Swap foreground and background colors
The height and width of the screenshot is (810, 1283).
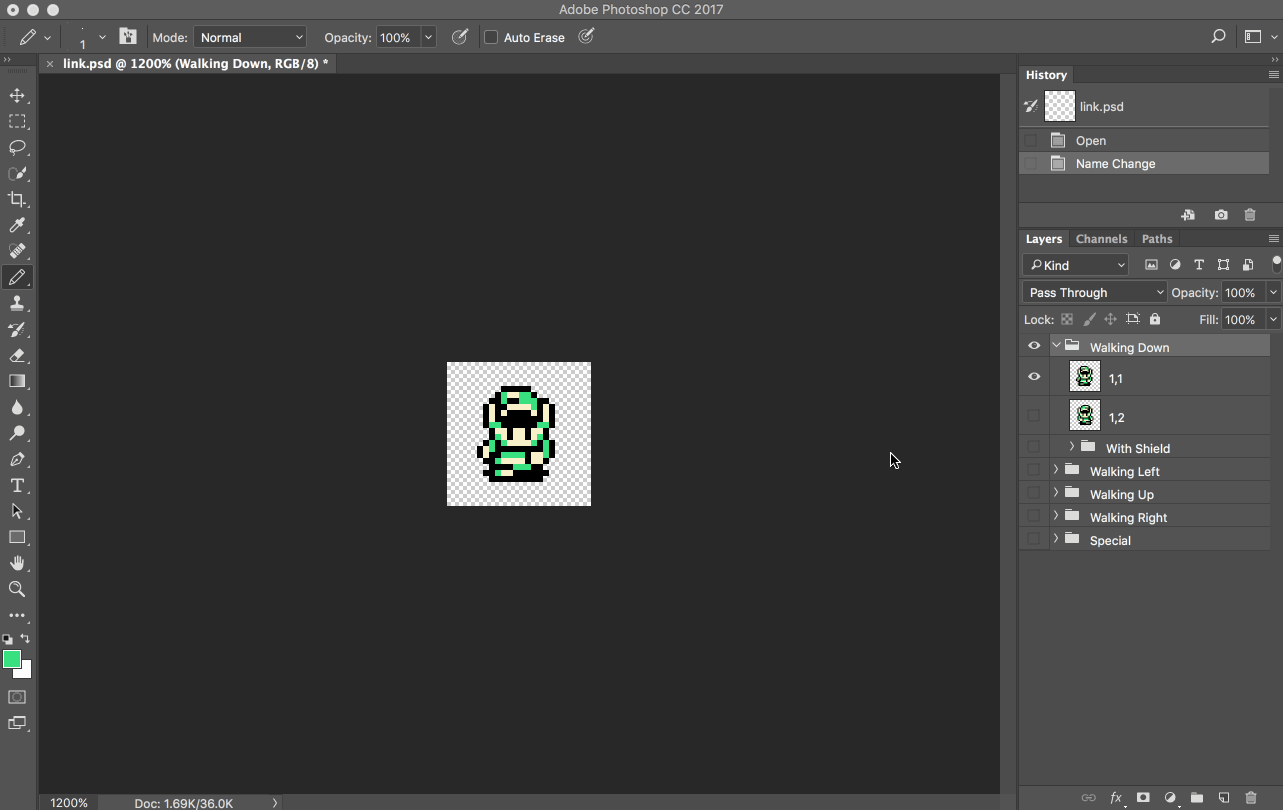(25, 638)
